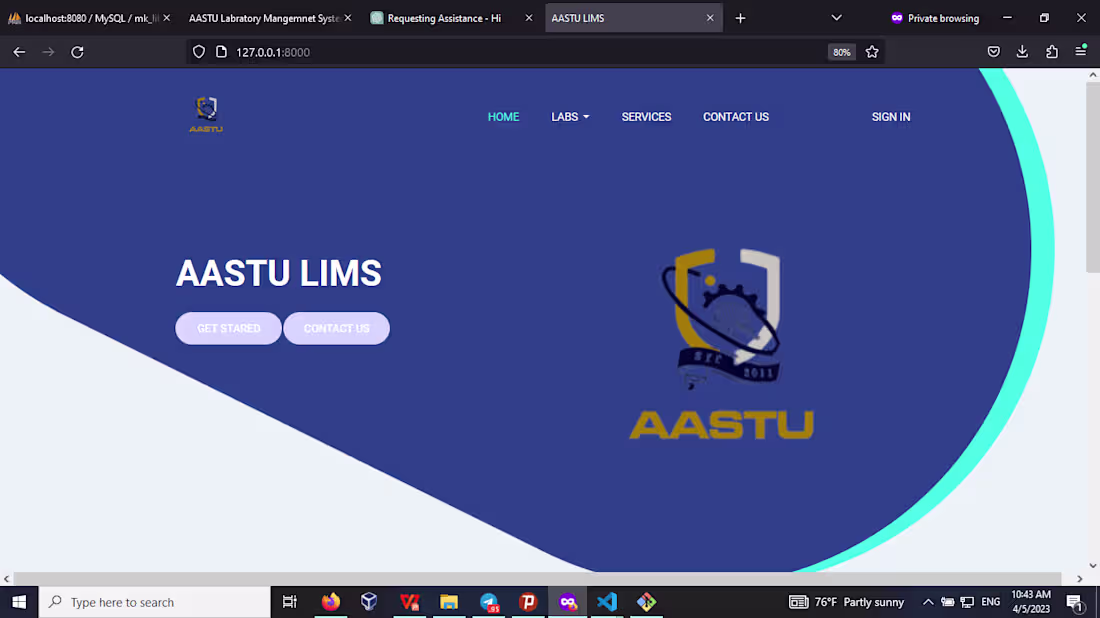Viewport: 1100px width, 618px height.
Task: Open the Pocket save icon
Action: tap(993, 52)
